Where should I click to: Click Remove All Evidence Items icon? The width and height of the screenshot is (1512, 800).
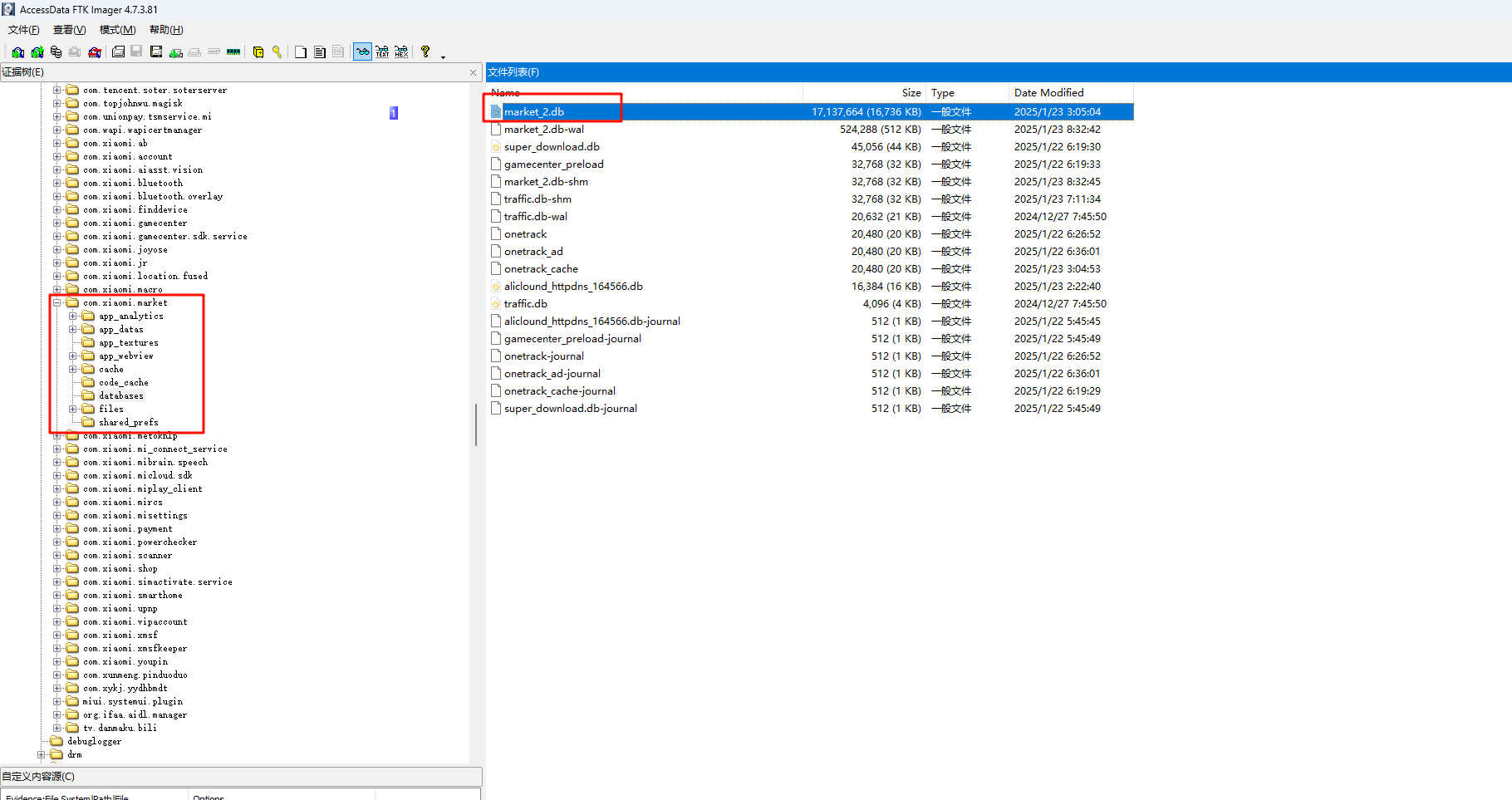(x=95, y=52)
